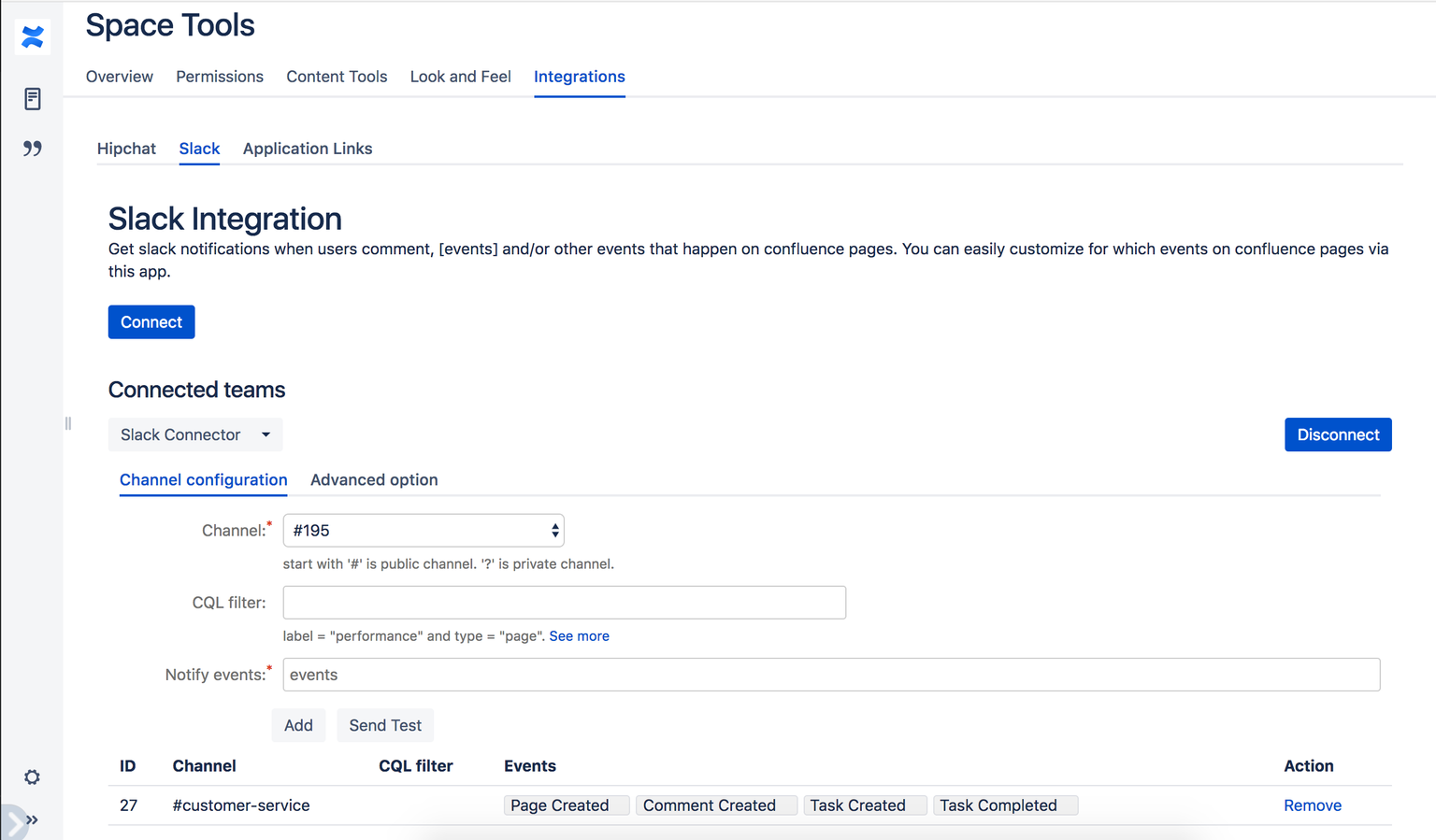Click the sidebar resize handle
The height and width of the screenshot is (840, 1436).
[x=68, y=423]
